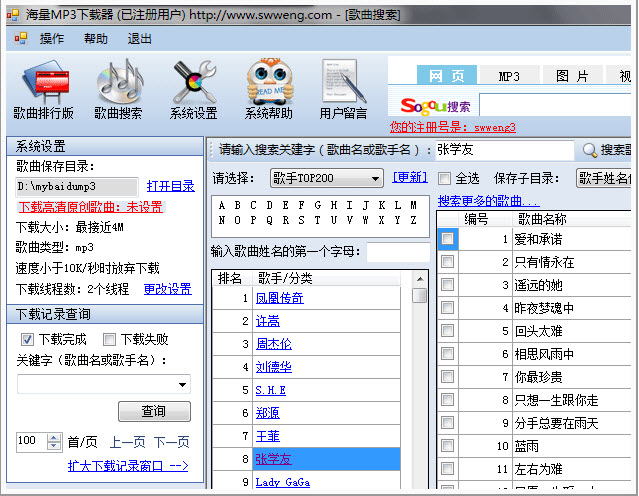The width and height of the screenshot is (639, 496).
Task: Select highlighted singer 张学友
Action: (273, 459)
